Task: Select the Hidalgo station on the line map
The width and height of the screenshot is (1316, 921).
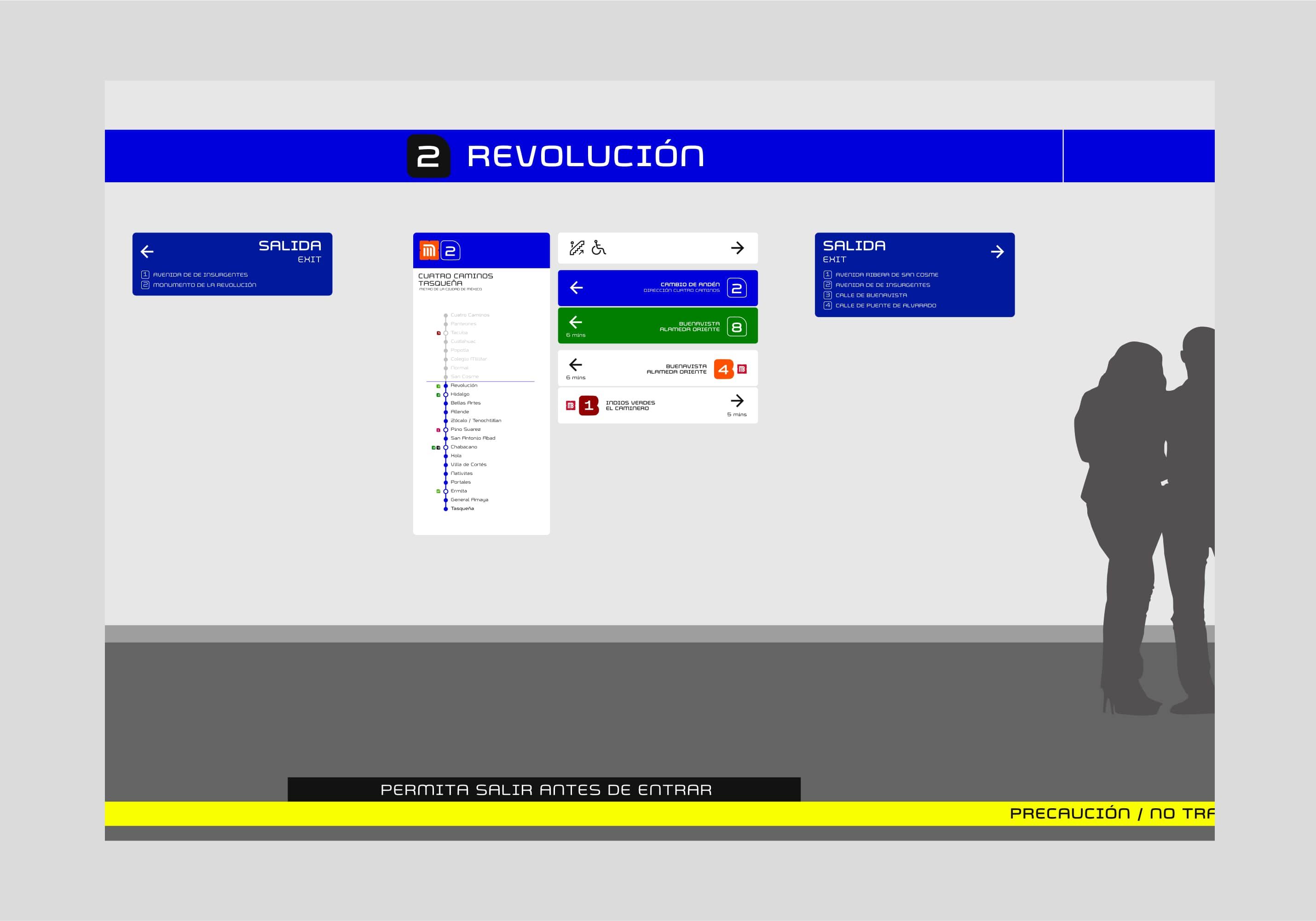Action: [460, 394]
